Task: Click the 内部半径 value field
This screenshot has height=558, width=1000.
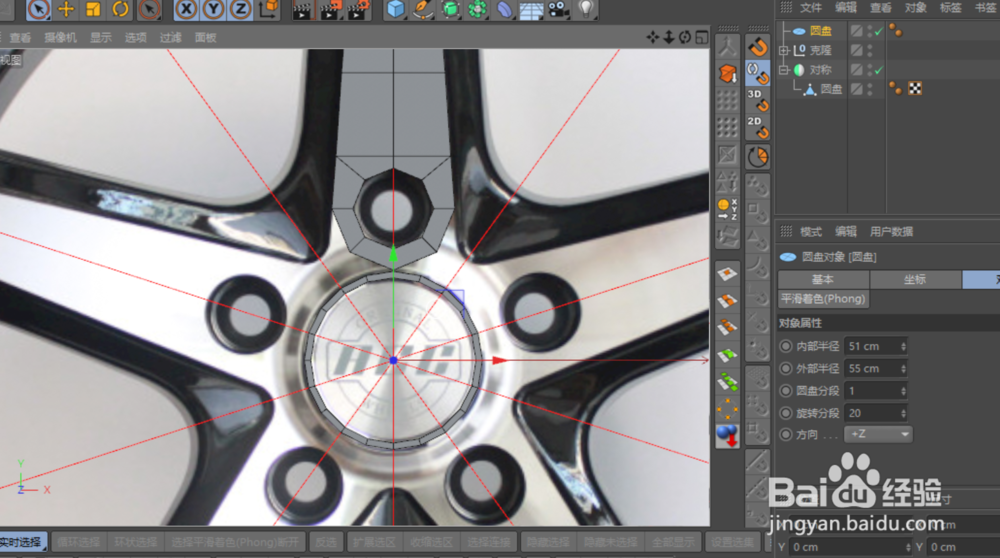Action: pyautogui.click(x=875, y=346)
